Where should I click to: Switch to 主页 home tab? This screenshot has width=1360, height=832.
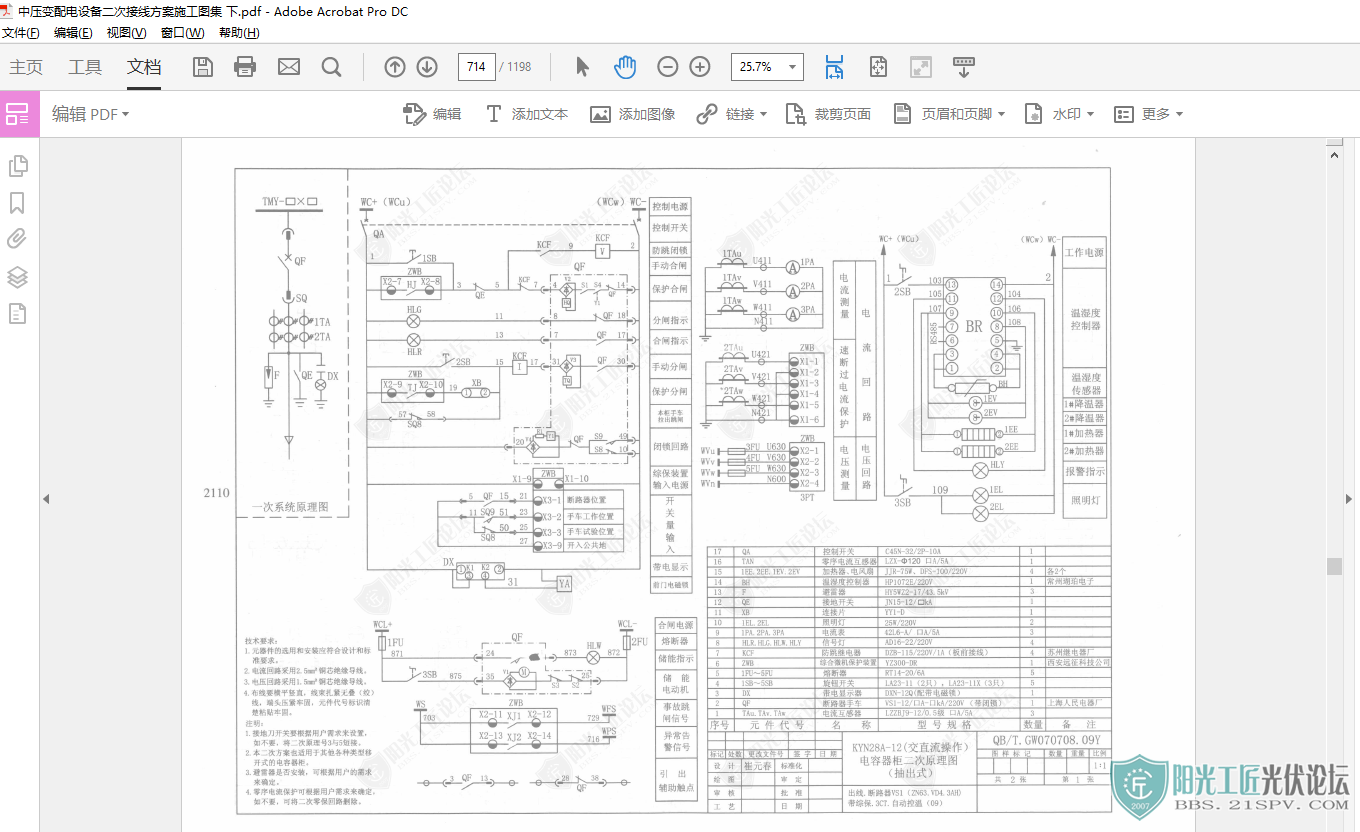26,67
